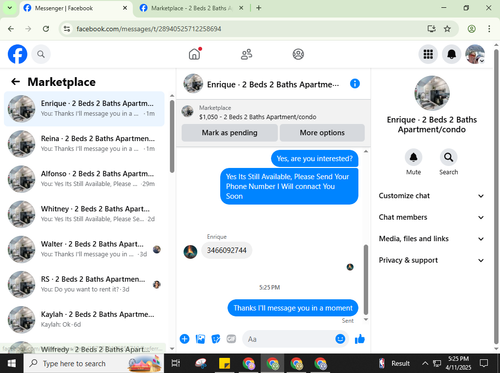The image size is (500, 373).
Task: Go to Home feed icon
Action: pyautogui.click(x=194, y=54)
